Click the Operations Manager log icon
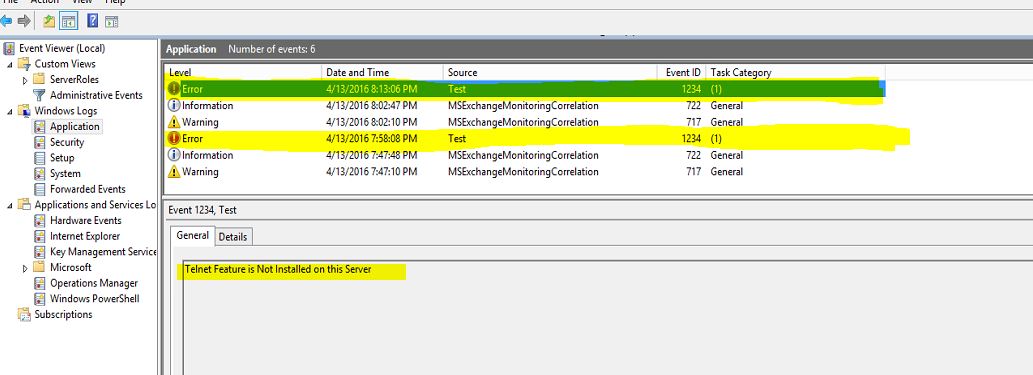The width and height of the screenshot is (1033, 375). click(x=40, y=283)
